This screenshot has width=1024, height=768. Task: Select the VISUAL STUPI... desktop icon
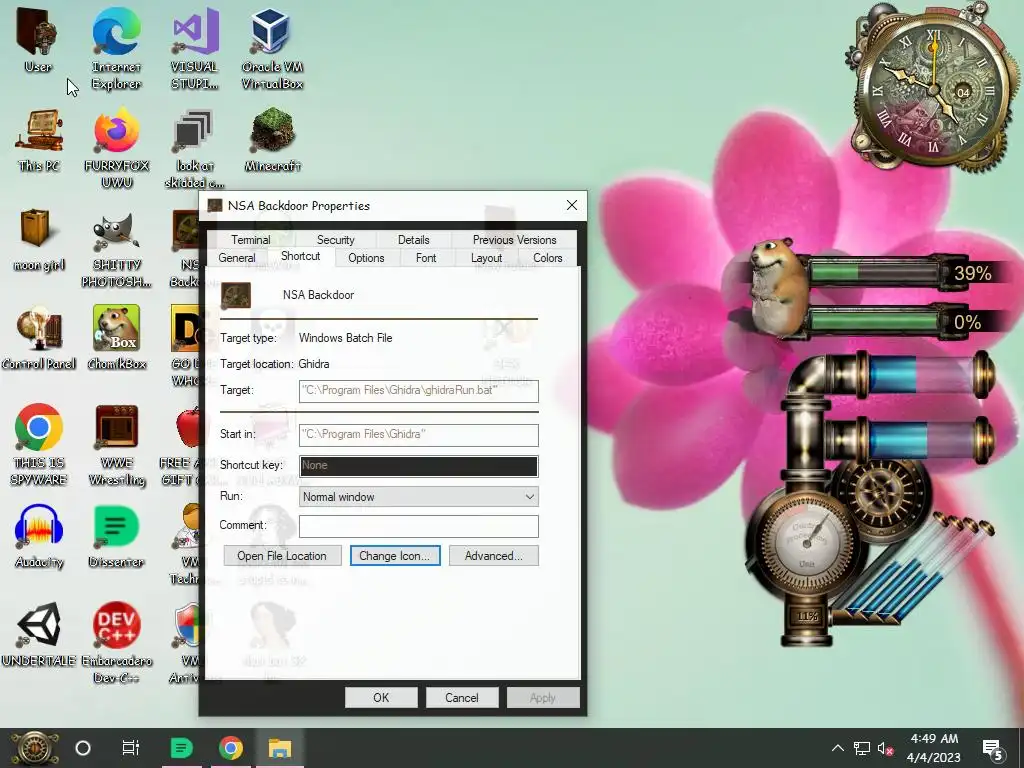click(195, 49)
